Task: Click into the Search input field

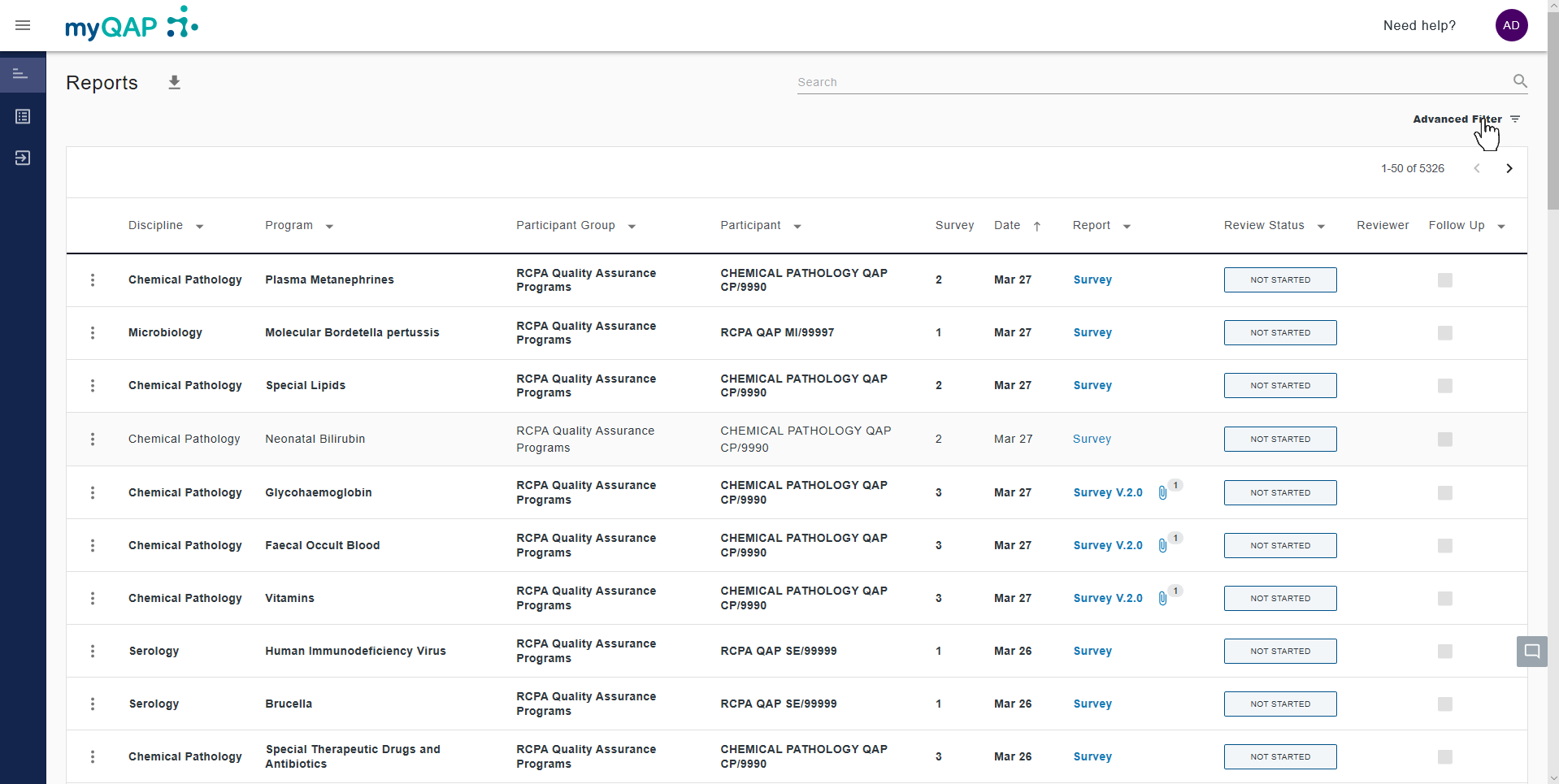Action: 975,81
